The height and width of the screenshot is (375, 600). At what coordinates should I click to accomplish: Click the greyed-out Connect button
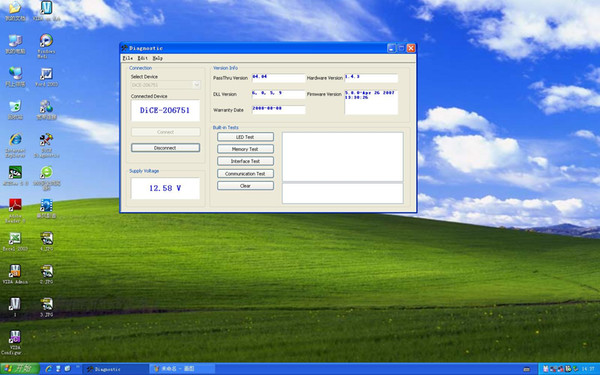(x=165, y=132)
